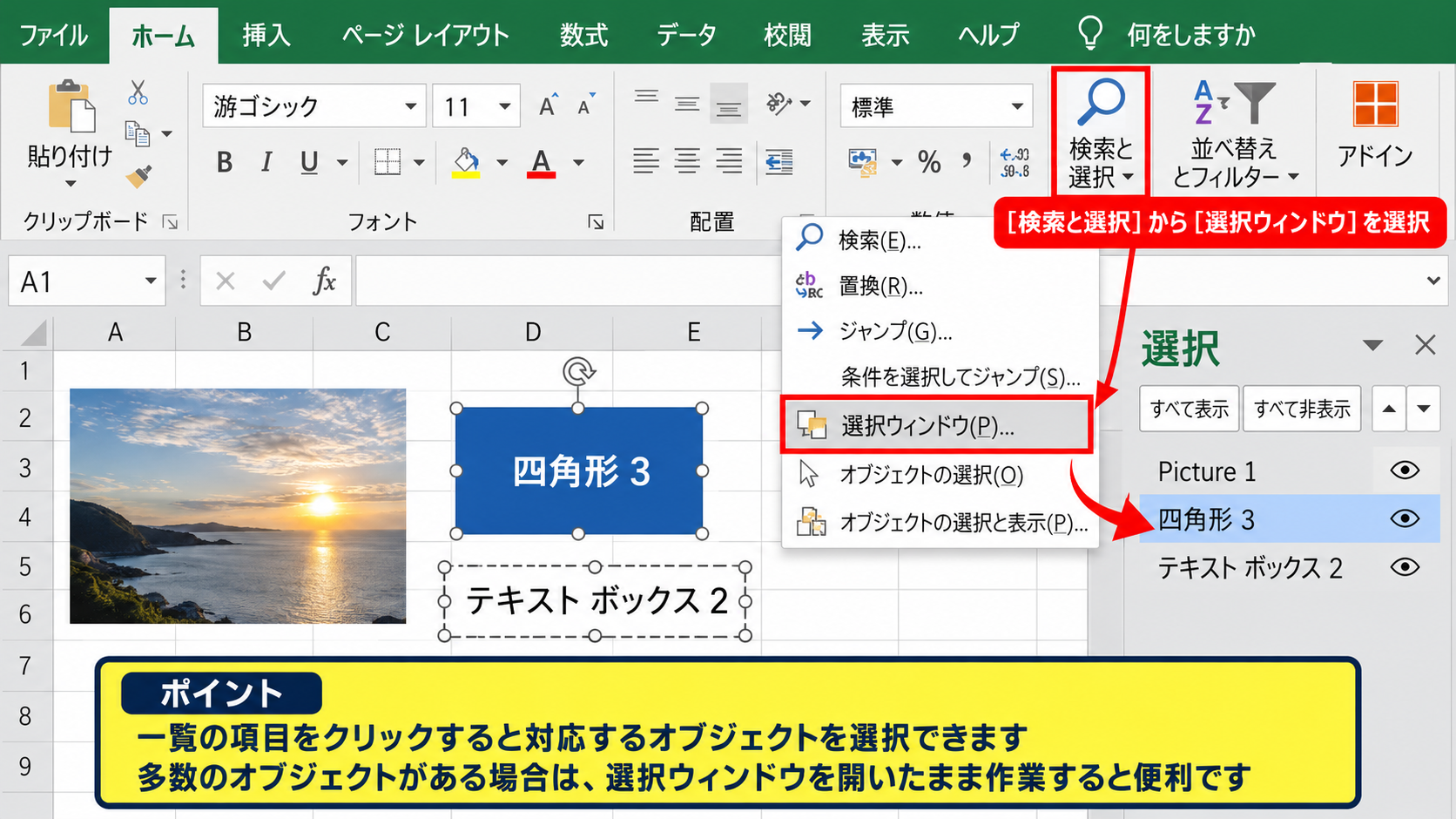Expand the formula bar chevron
The width and height of the screenshot is (1456, 819).
(x=1433, y=281)
